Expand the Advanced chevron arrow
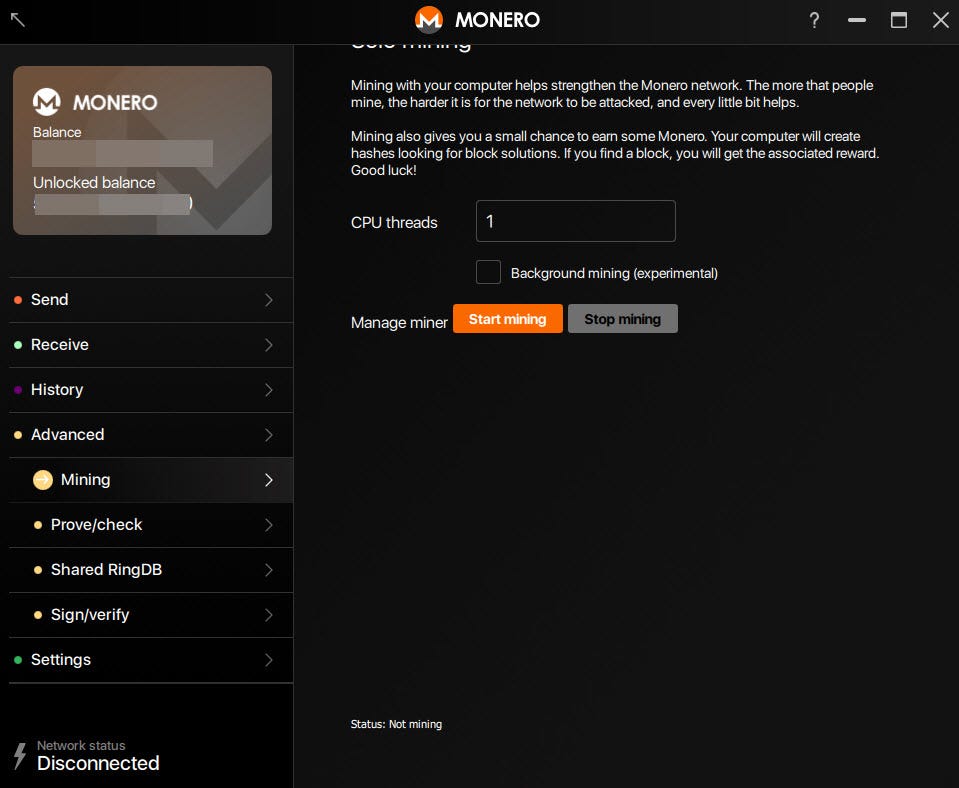The width and height of the screenshot is (959, 788). (268, 435)
